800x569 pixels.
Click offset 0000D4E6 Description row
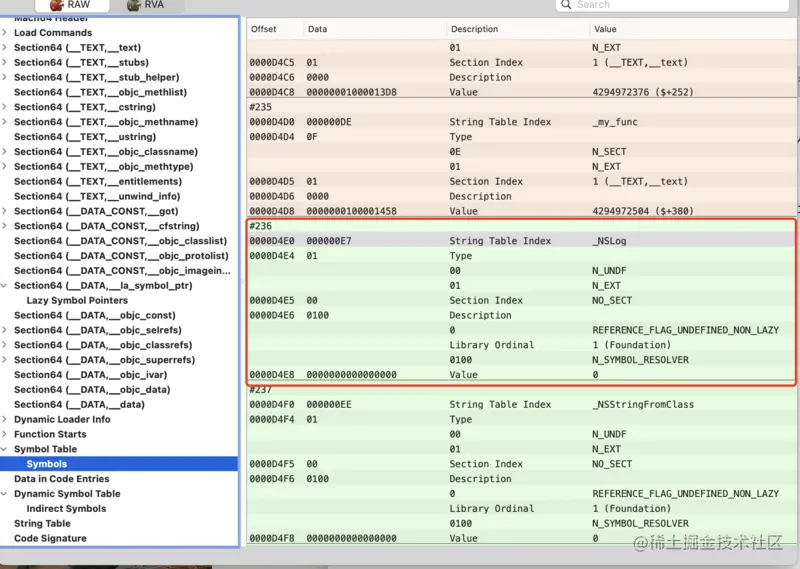(x=521, y=315)
